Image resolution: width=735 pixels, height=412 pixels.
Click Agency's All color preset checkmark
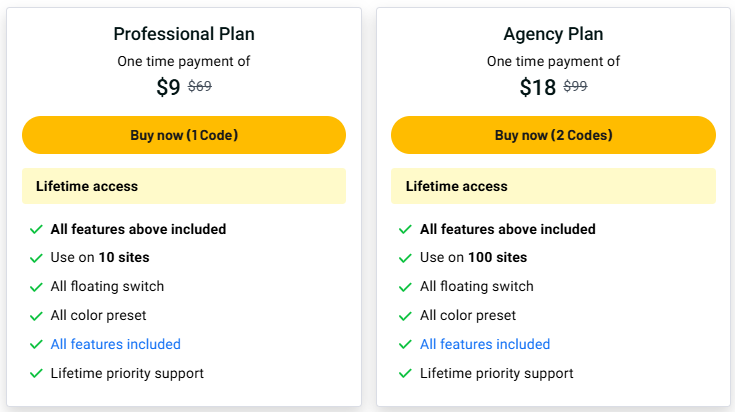click(405, 316)
